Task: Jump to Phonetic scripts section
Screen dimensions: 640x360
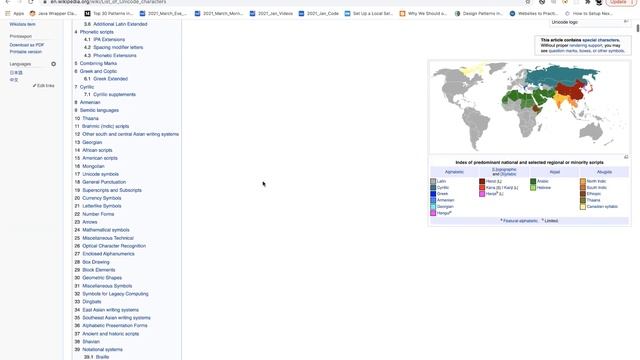Action: pos(97,32)
